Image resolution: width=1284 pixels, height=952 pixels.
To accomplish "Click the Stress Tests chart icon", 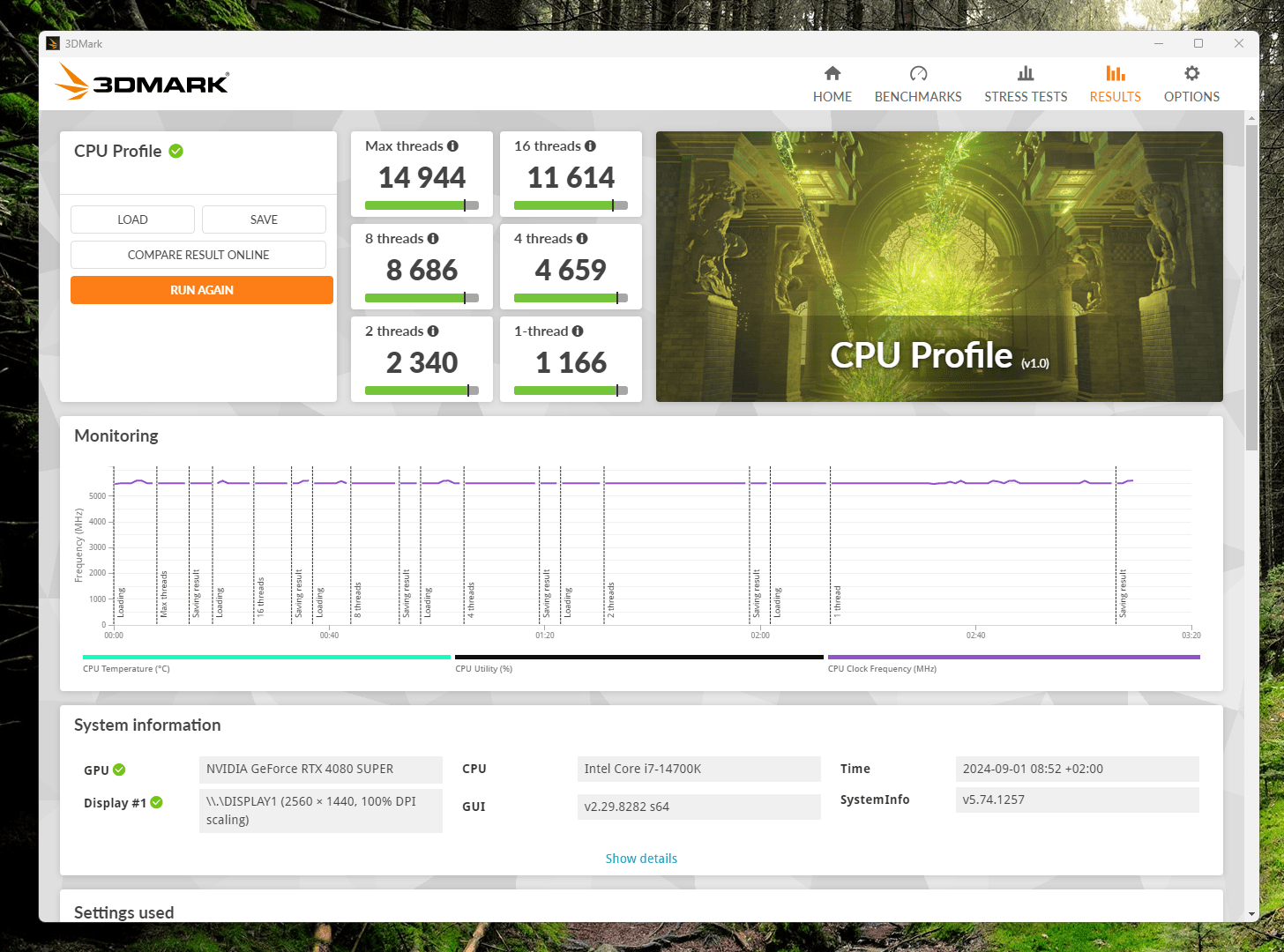I will (1026, 73).
